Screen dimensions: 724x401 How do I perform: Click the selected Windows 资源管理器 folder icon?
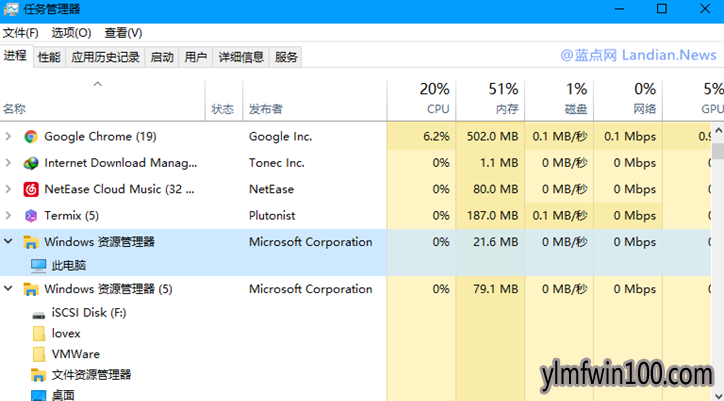(x=31, y=242)
